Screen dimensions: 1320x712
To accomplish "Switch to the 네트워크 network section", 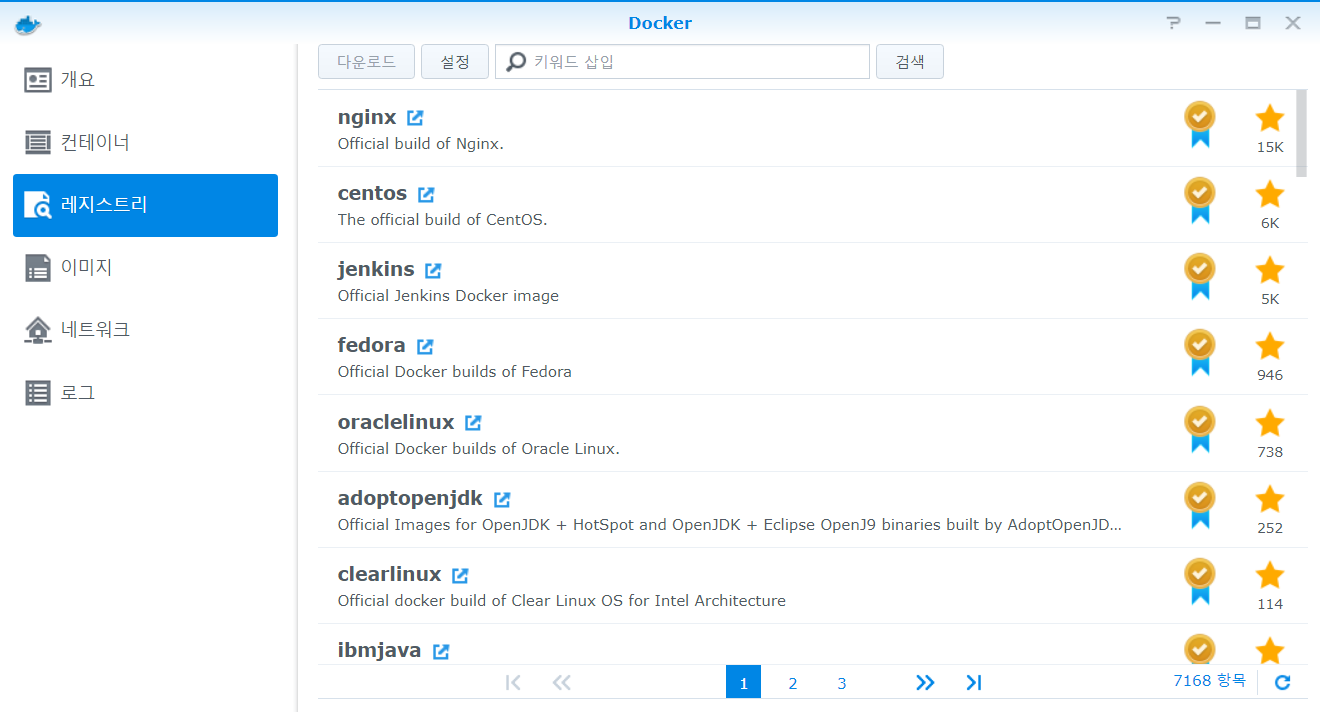I will click(x=145, y=329).
